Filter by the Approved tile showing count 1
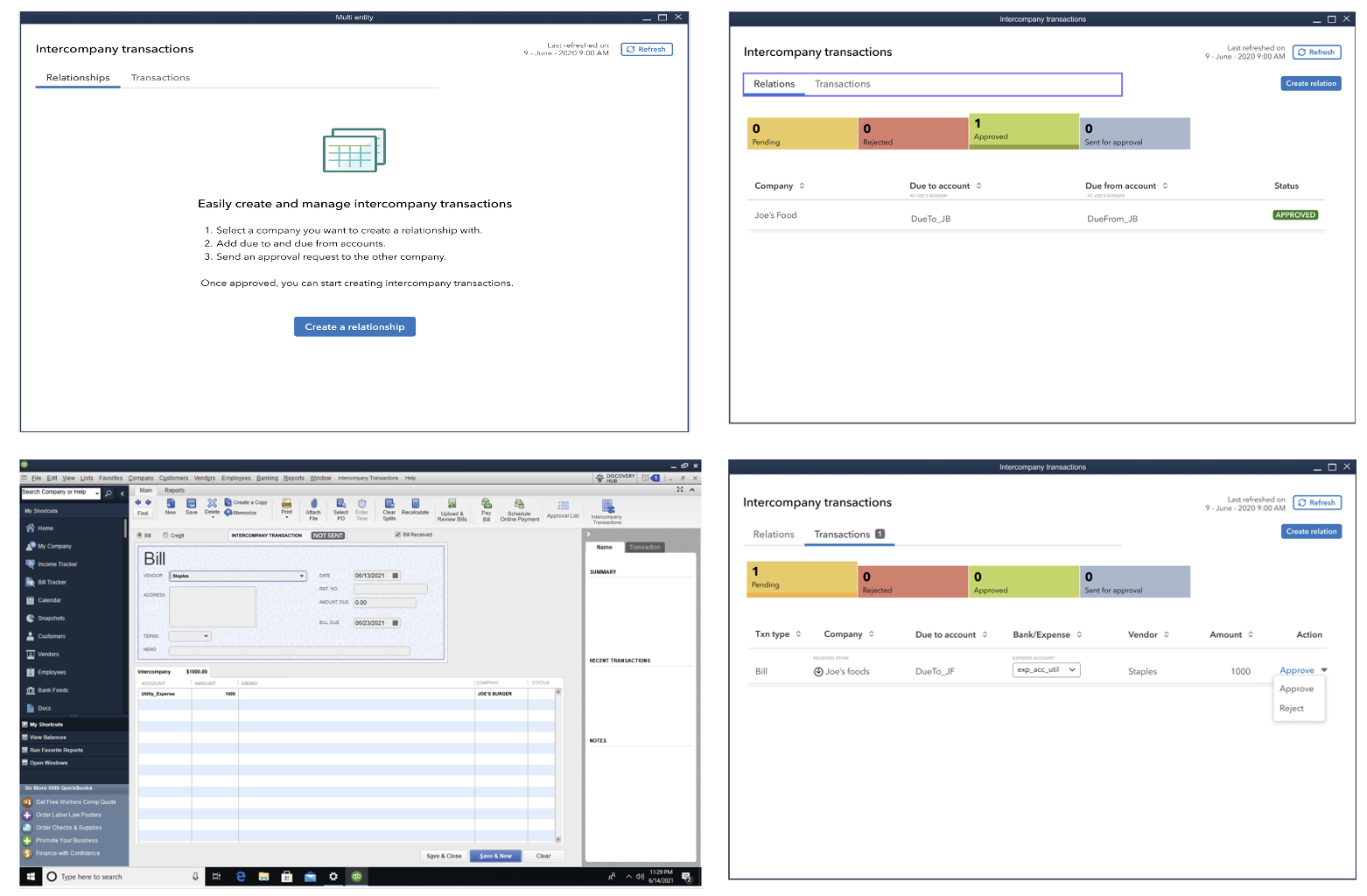 coord(1023,130)
